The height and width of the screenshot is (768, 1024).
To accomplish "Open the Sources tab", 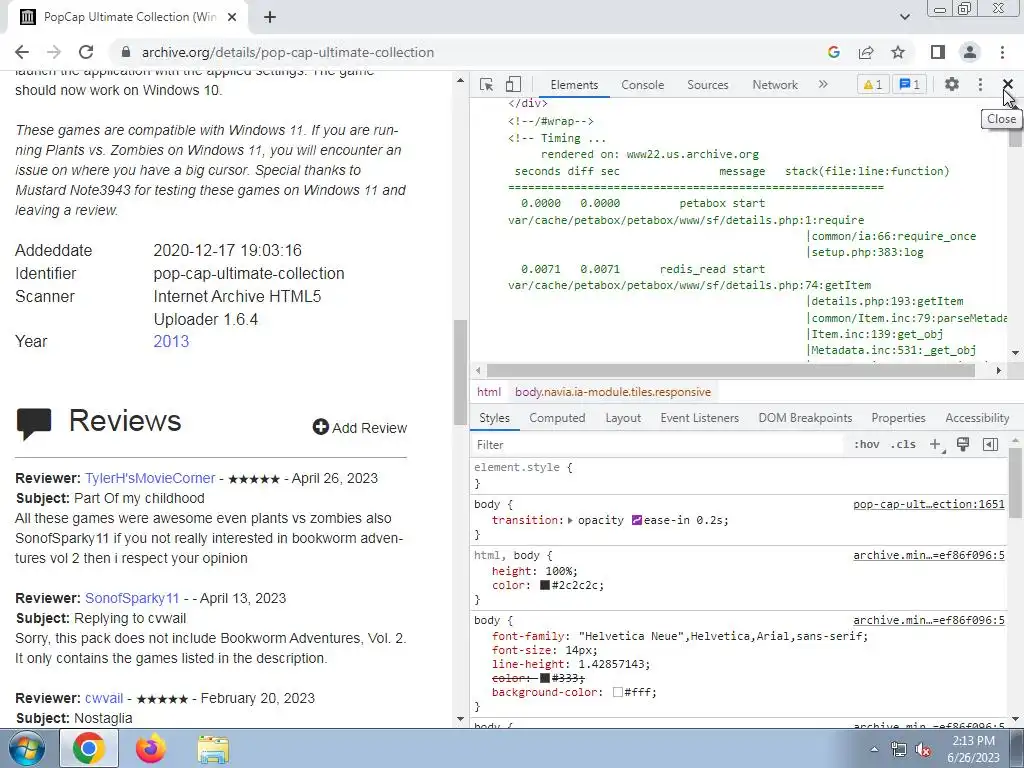I will 707,85.
